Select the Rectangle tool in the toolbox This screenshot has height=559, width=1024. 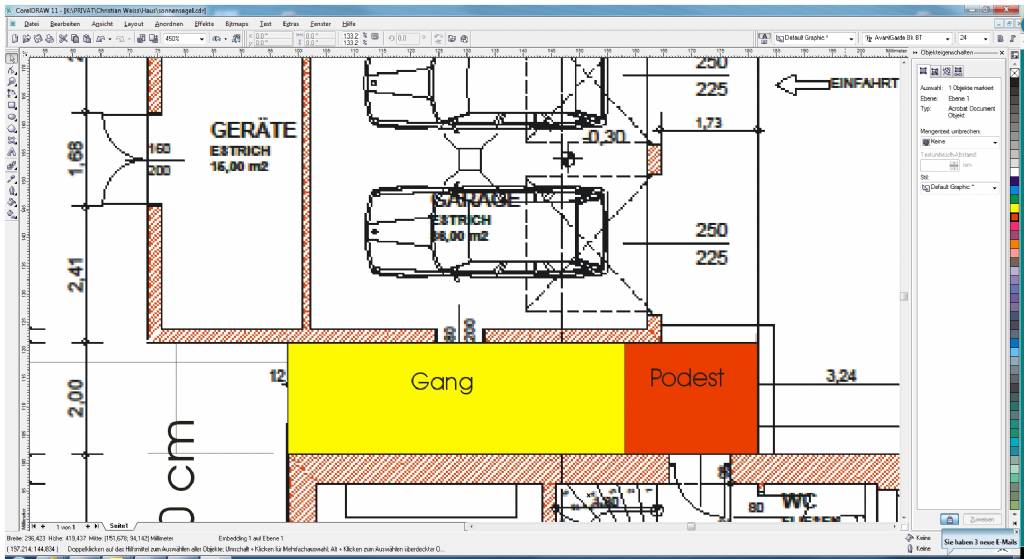[11, 105]
